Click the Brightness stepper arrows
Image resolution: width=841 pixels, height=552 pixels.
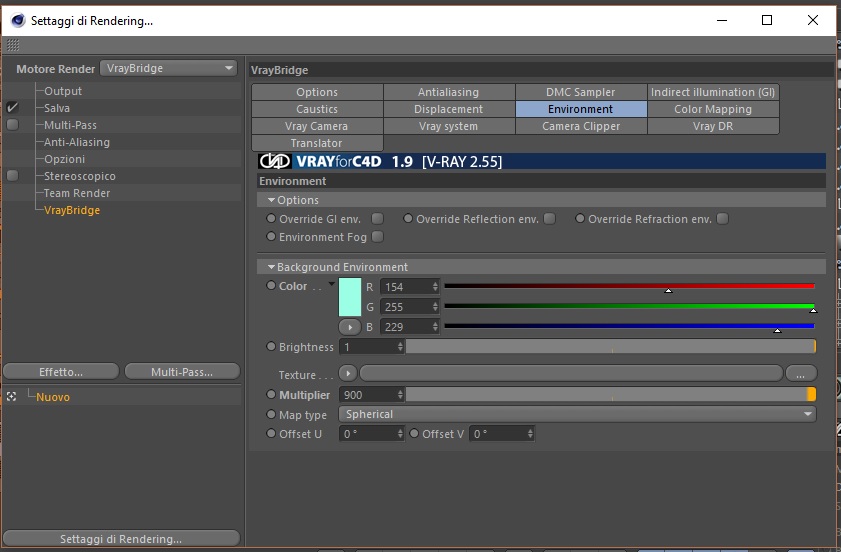[x=400, y=347]
